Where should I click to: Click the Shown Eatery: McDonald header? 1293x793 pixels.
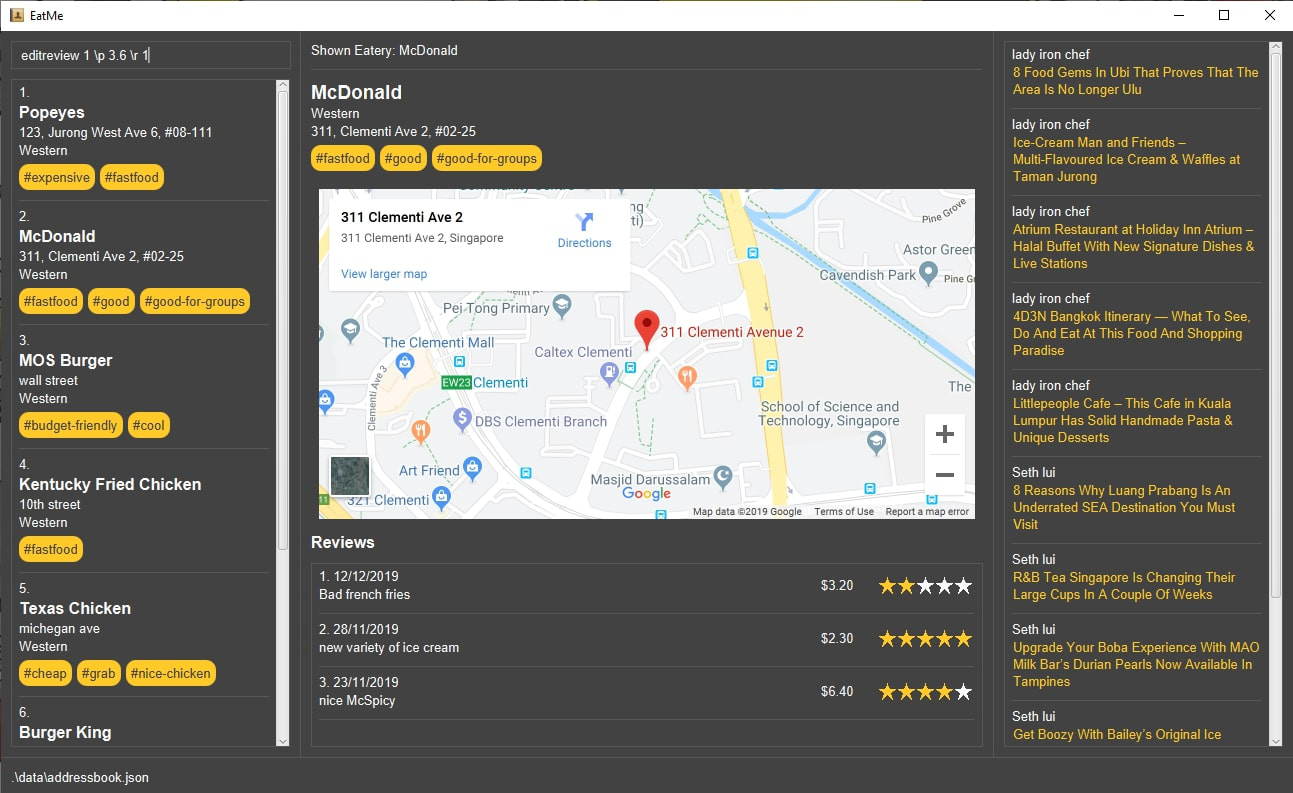coord(384,50)
